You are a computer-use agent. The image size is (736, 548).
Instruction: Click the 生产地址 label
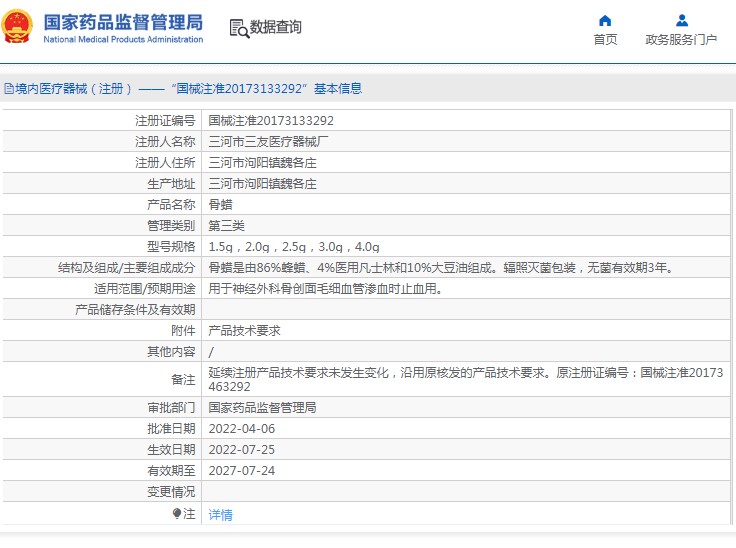pos(171,184)
